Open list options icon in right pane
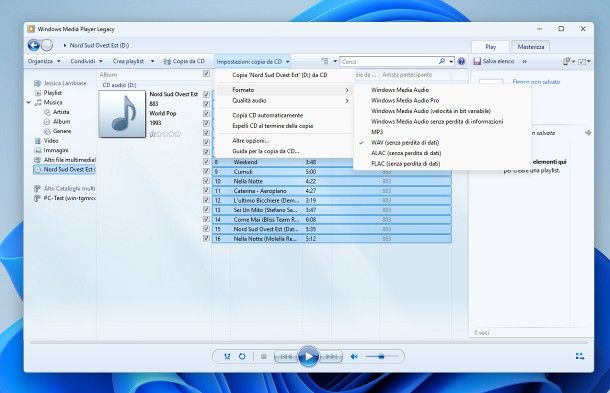610x393 pixels. pos(566,61)
